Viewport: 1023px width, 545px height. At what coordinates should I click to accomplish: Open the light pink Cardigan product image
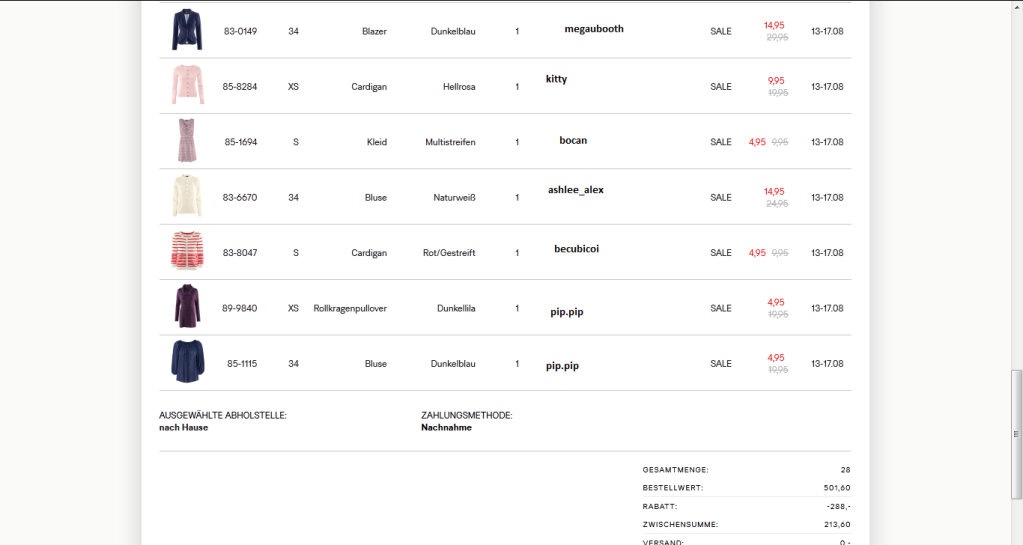coord(186,85)
